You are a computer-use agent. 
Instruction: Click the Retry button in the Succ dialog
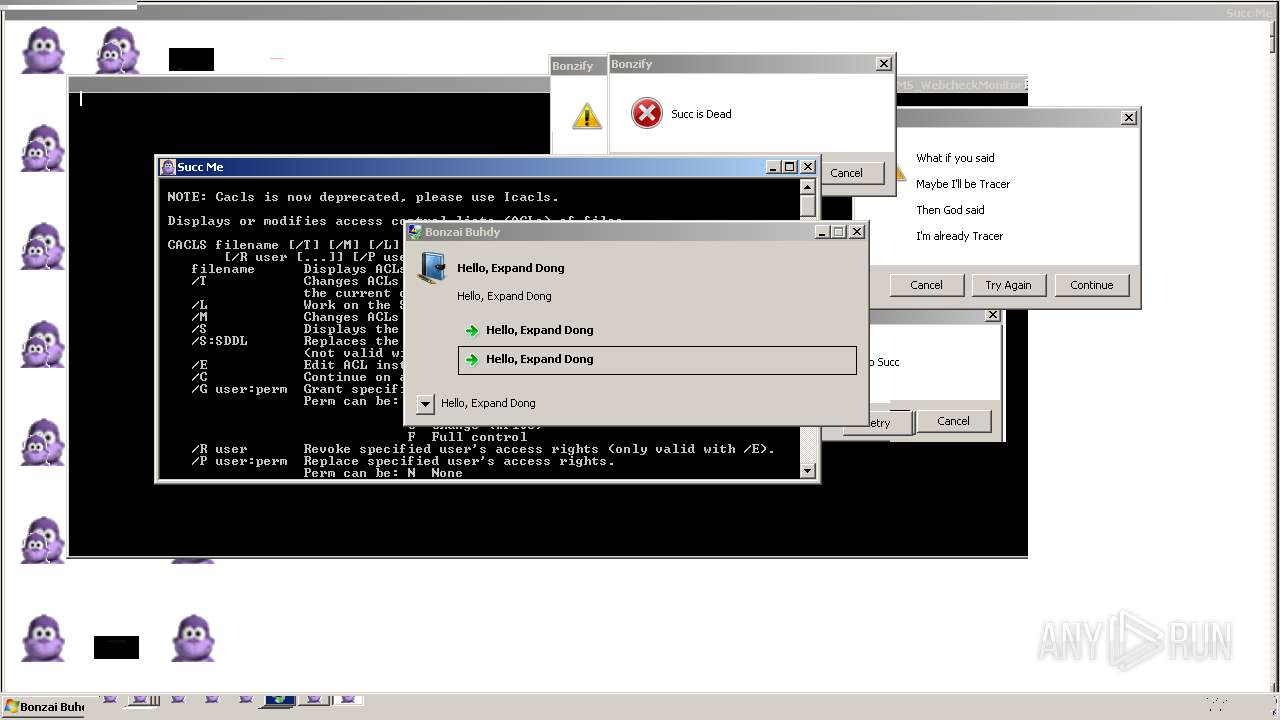[x=876, y=422]
